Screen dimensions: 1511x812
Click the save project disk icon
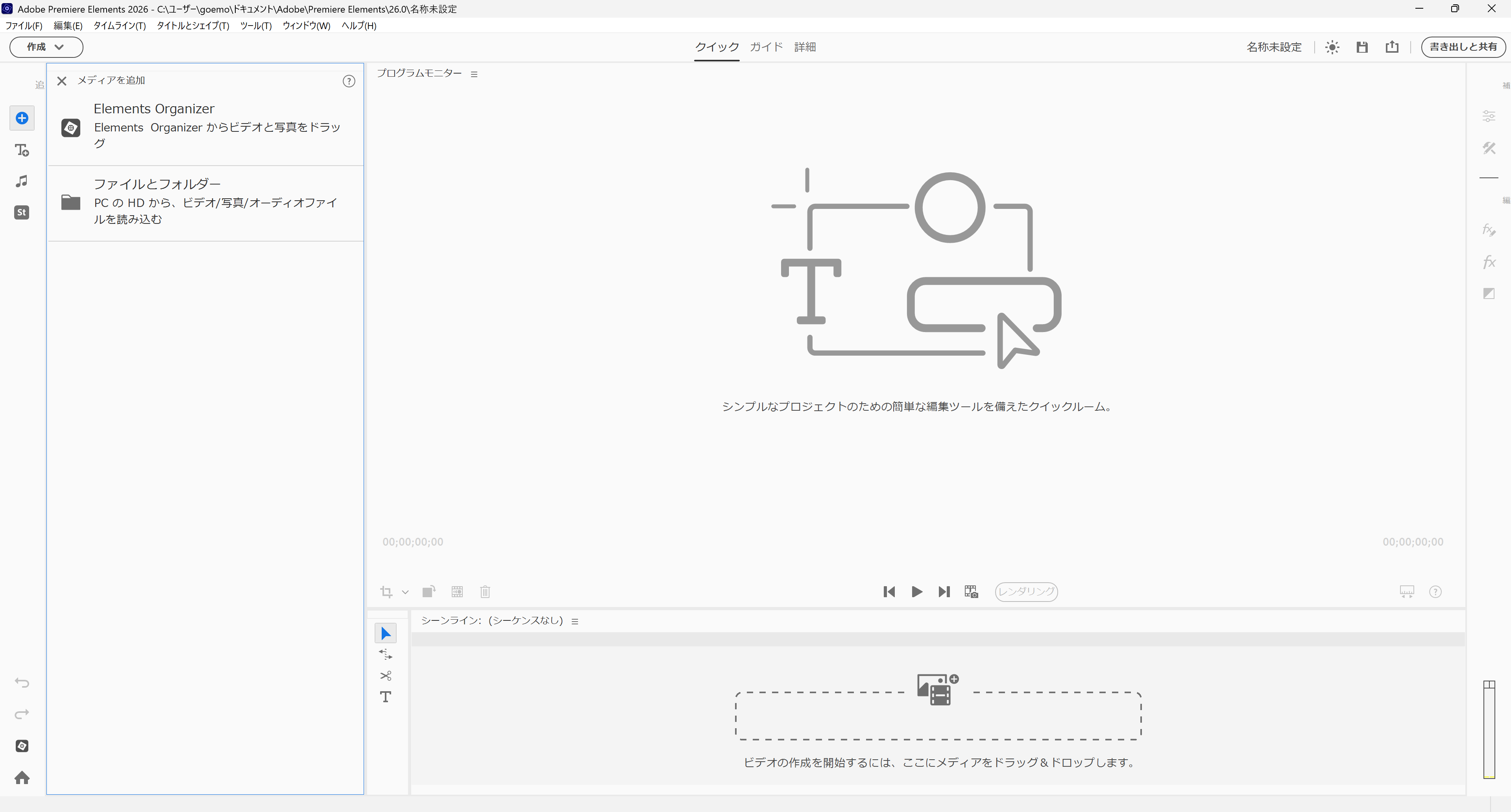[x=1362, y=47]
